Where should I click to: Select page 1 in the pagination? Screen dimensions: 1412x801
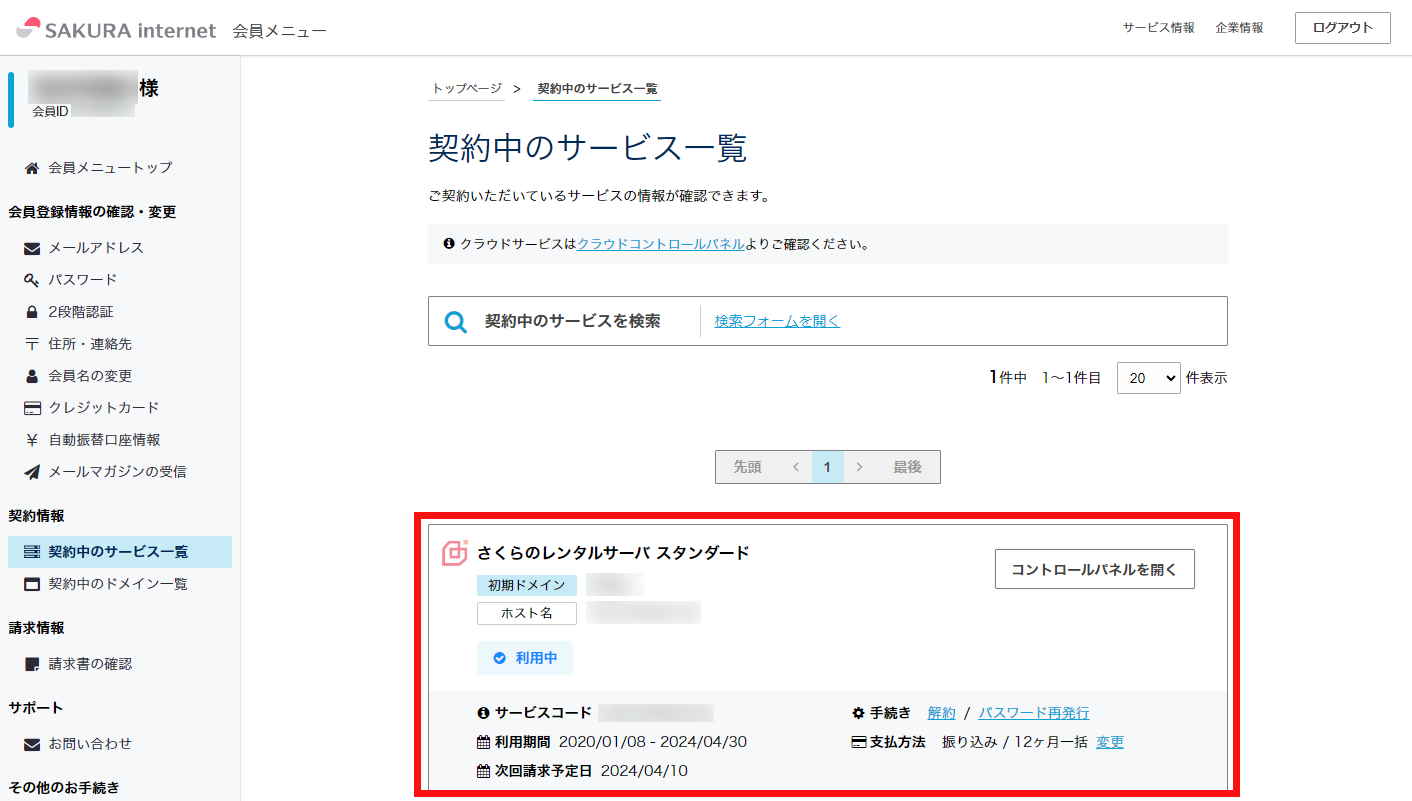click(x=828, y=467)
